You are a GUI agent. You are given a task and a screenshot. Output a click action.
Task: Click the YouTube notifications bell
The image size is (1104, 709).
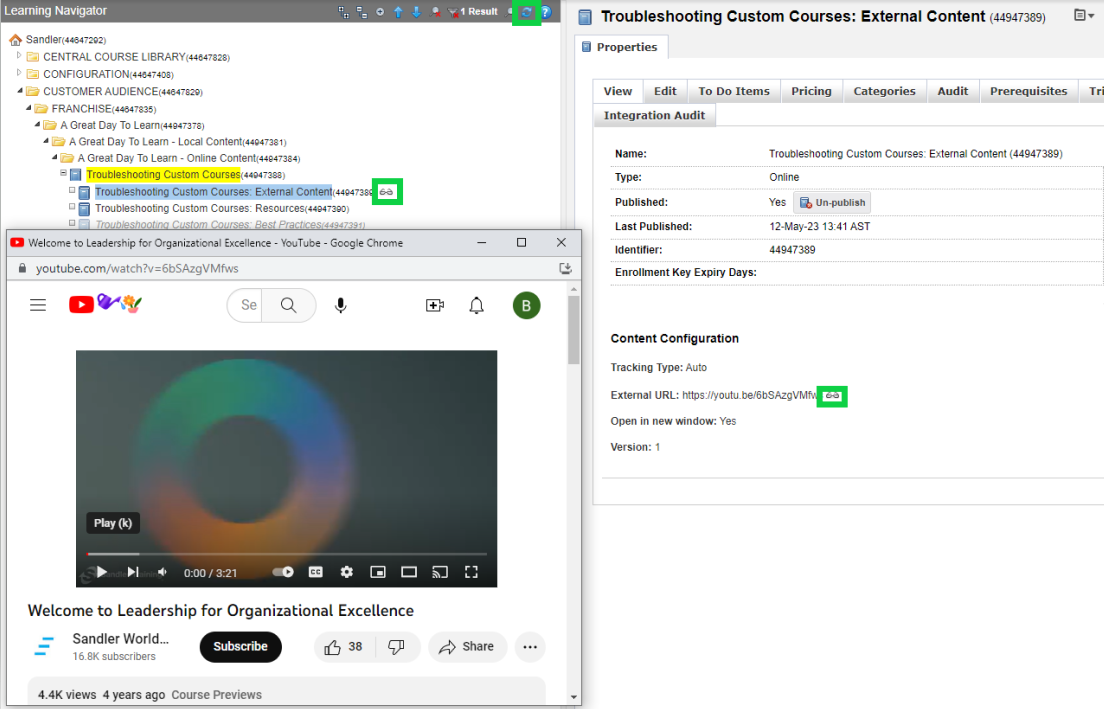tap(477, 305)
